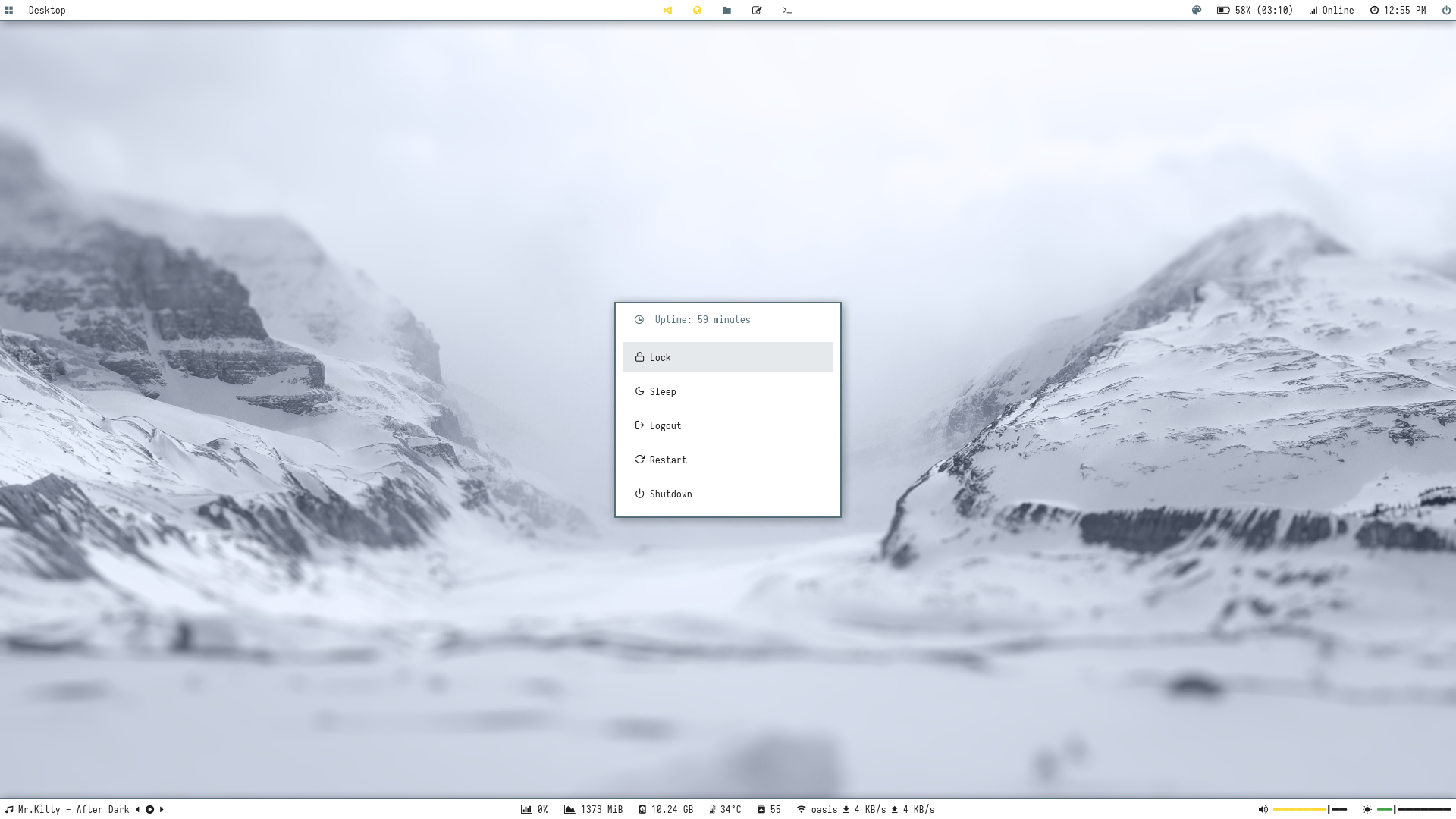Image resolution: width=1456 pixels, height=819 pixels.
Task: Go back to the previous track
Action: pos(137,809)
